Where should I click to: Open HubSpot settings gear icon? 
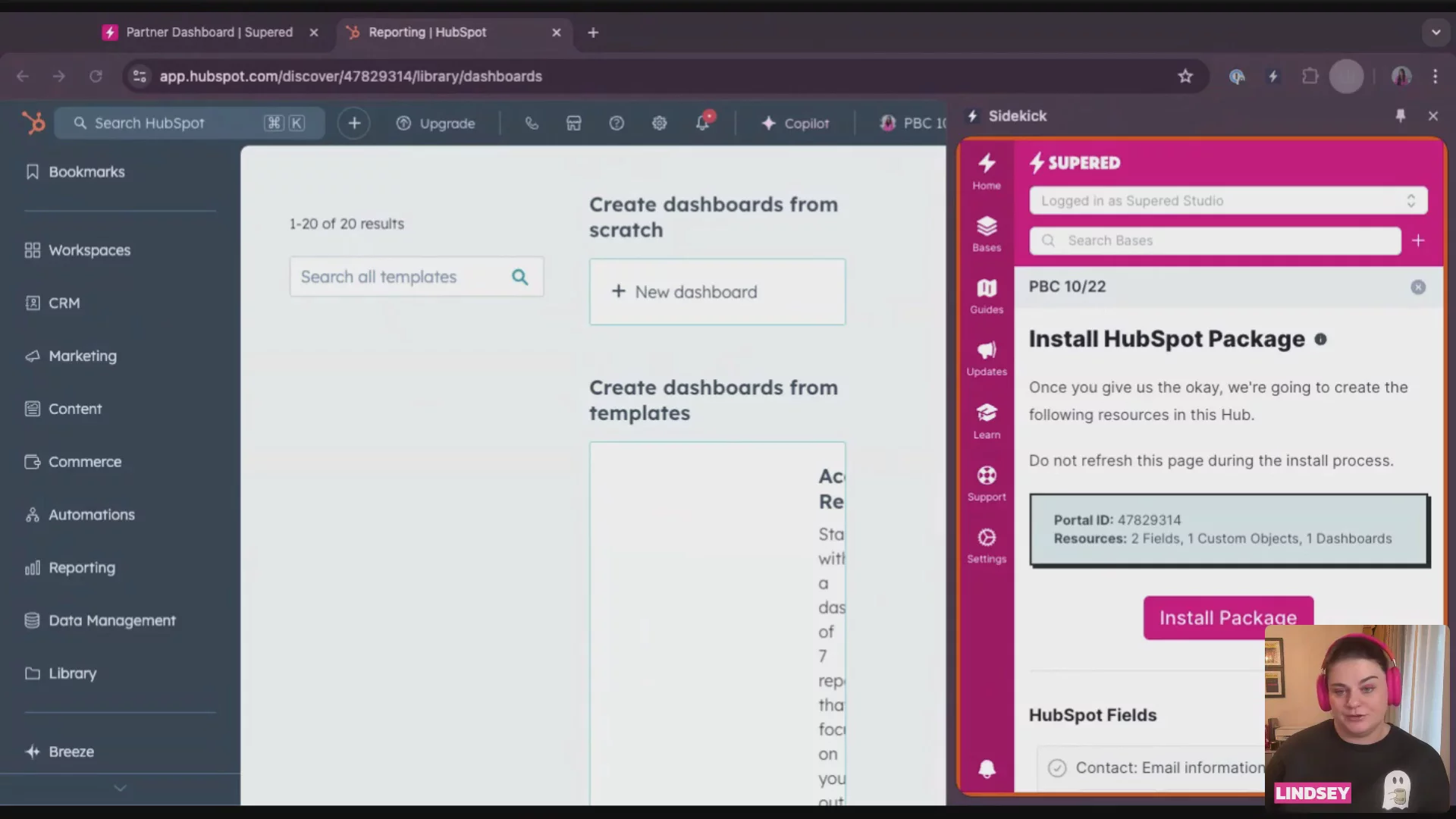[x=659, y=123]
